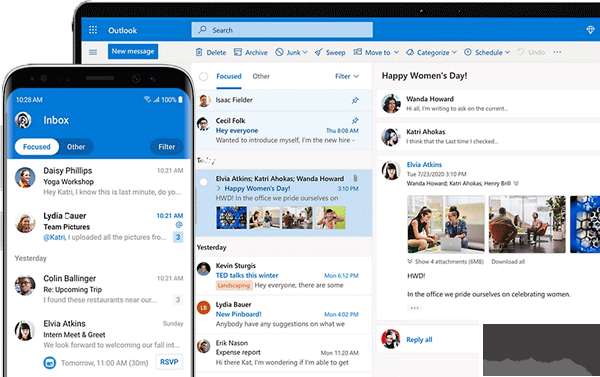600x377 pixels.
Task: Click the Sweep broom icon
Action: point(318,52)
